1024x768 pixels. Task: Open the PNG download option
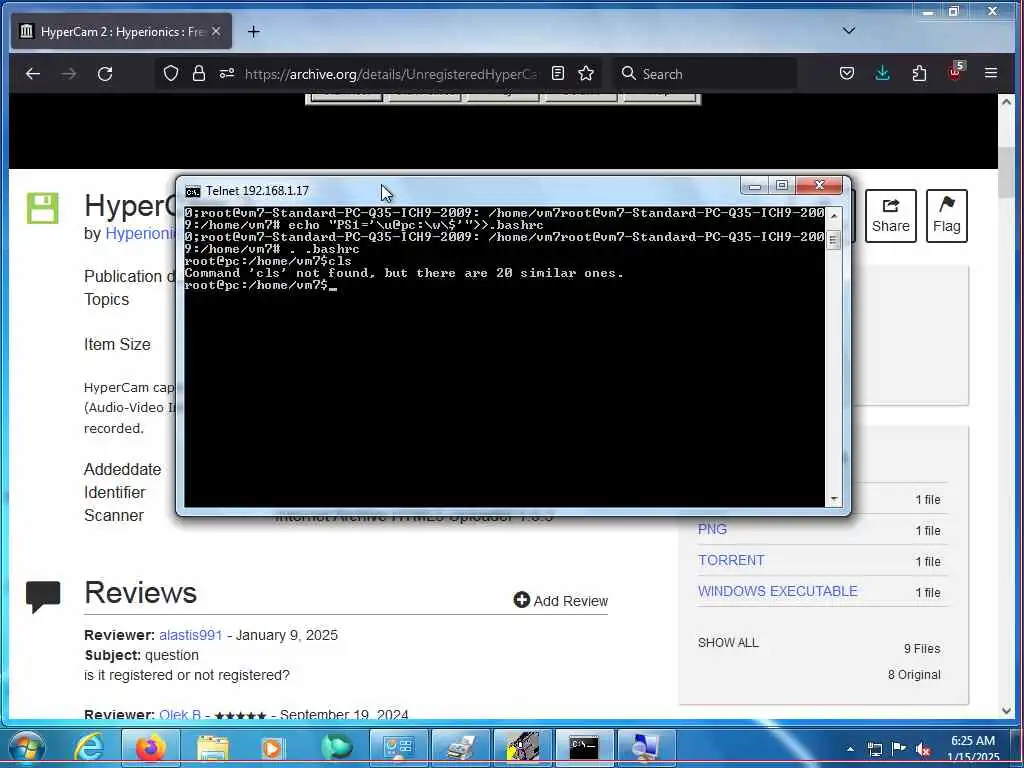712,529
